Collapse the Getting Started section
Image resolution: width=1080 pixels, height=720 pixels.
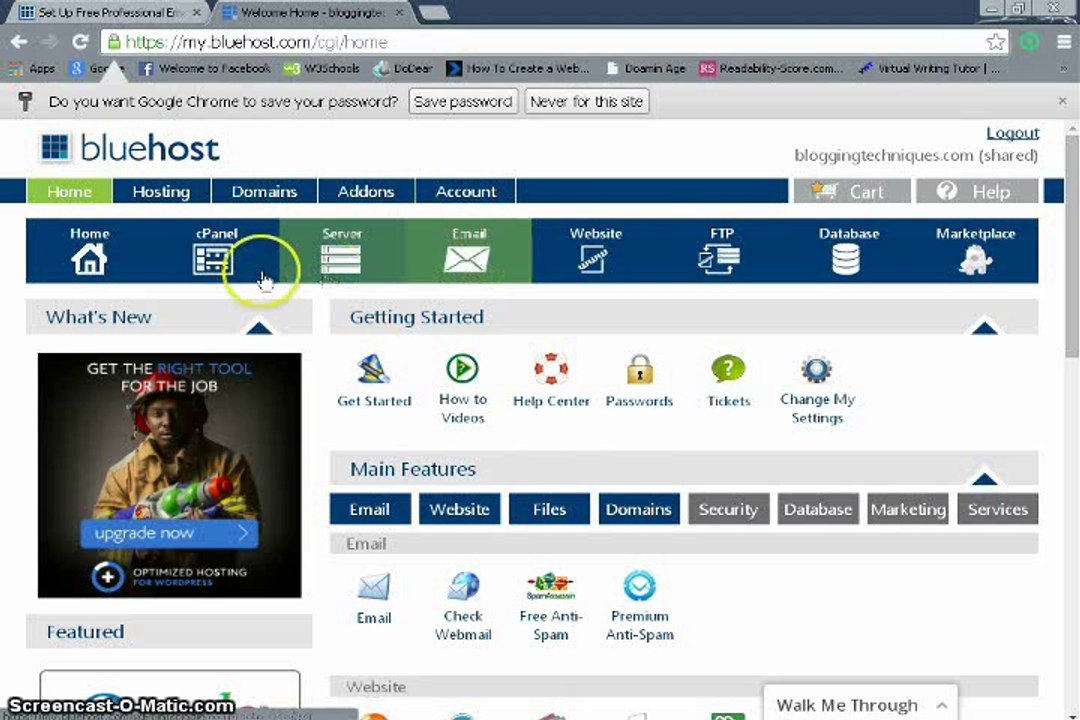pyautogui.click(x=984, y=327)
